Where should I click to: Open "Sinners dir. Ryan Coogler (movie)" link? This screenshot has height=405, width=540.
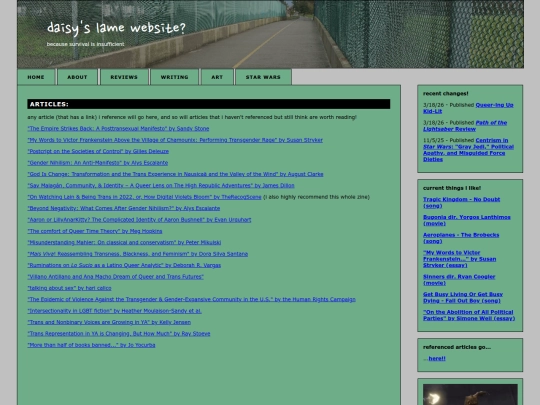coord(459,280)
